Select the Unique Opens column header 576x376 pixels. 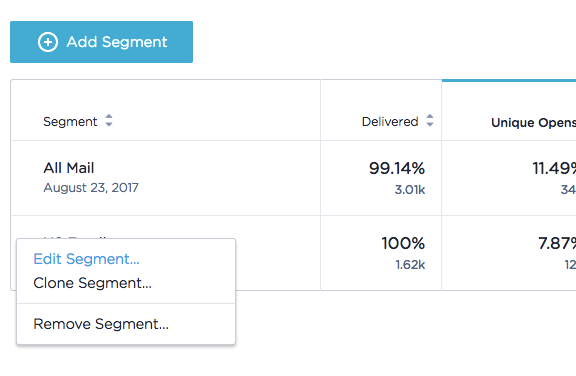click(x=533, y=122)
